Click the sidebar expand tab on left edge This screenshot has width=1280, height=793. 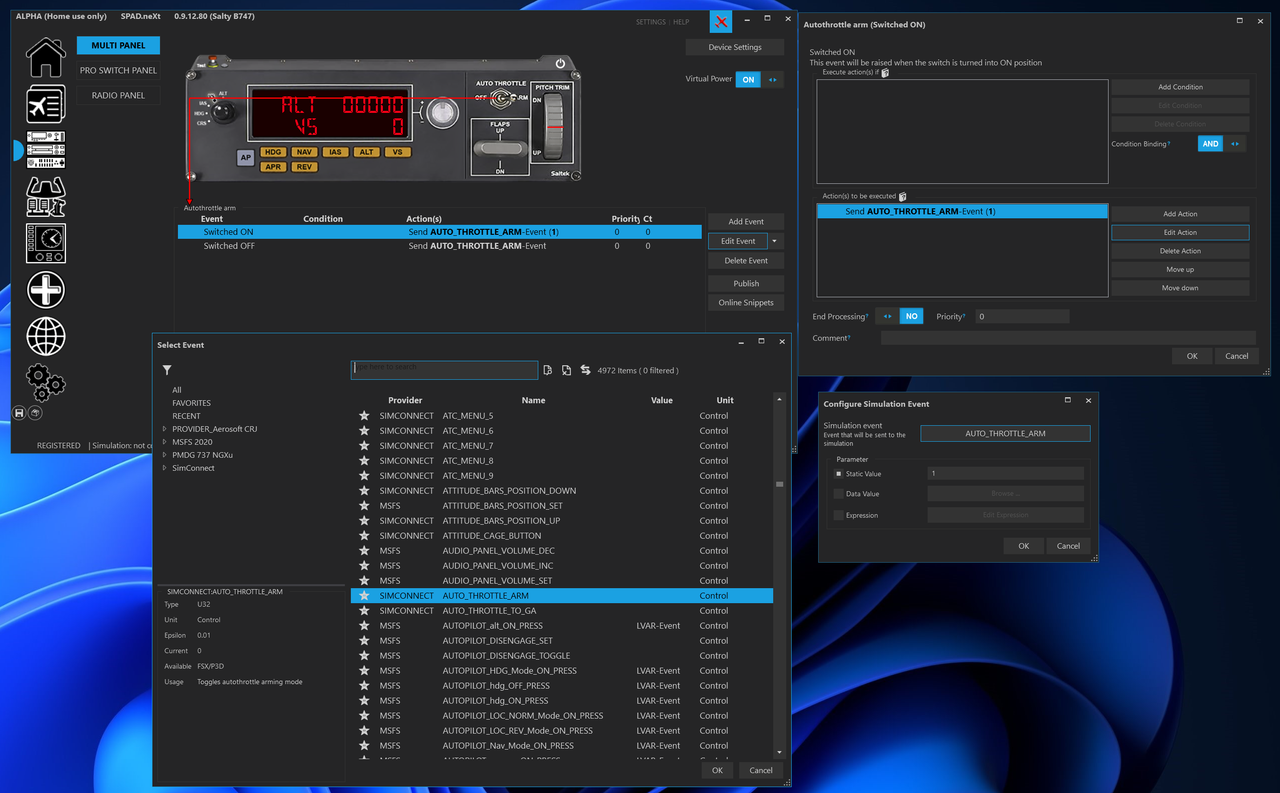coord(17,150)
